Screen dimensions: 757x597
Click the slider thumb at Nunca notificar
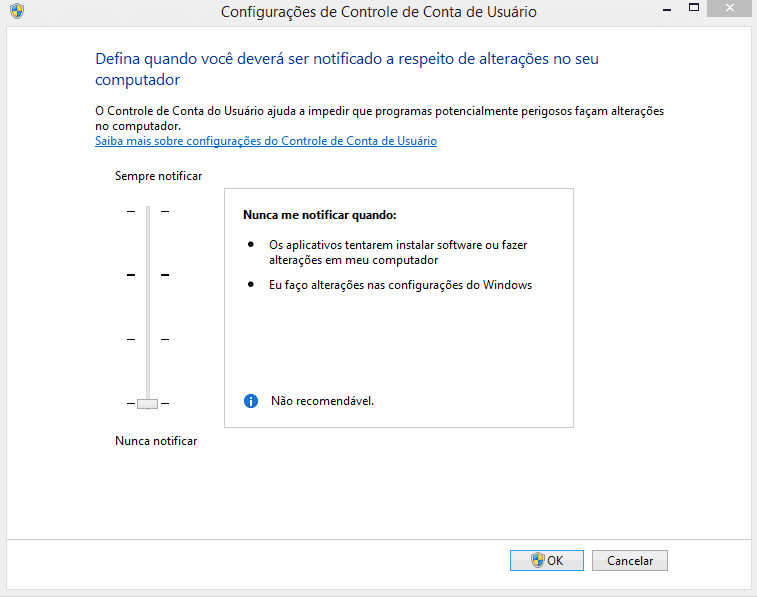point(147,403)
